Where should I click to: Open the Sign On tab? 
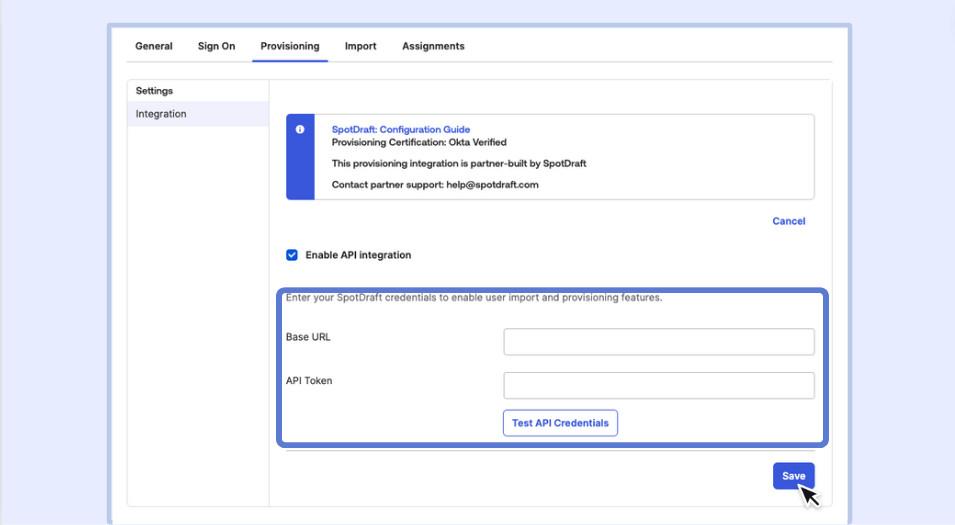pyautogui.click(x=216, y=46)
